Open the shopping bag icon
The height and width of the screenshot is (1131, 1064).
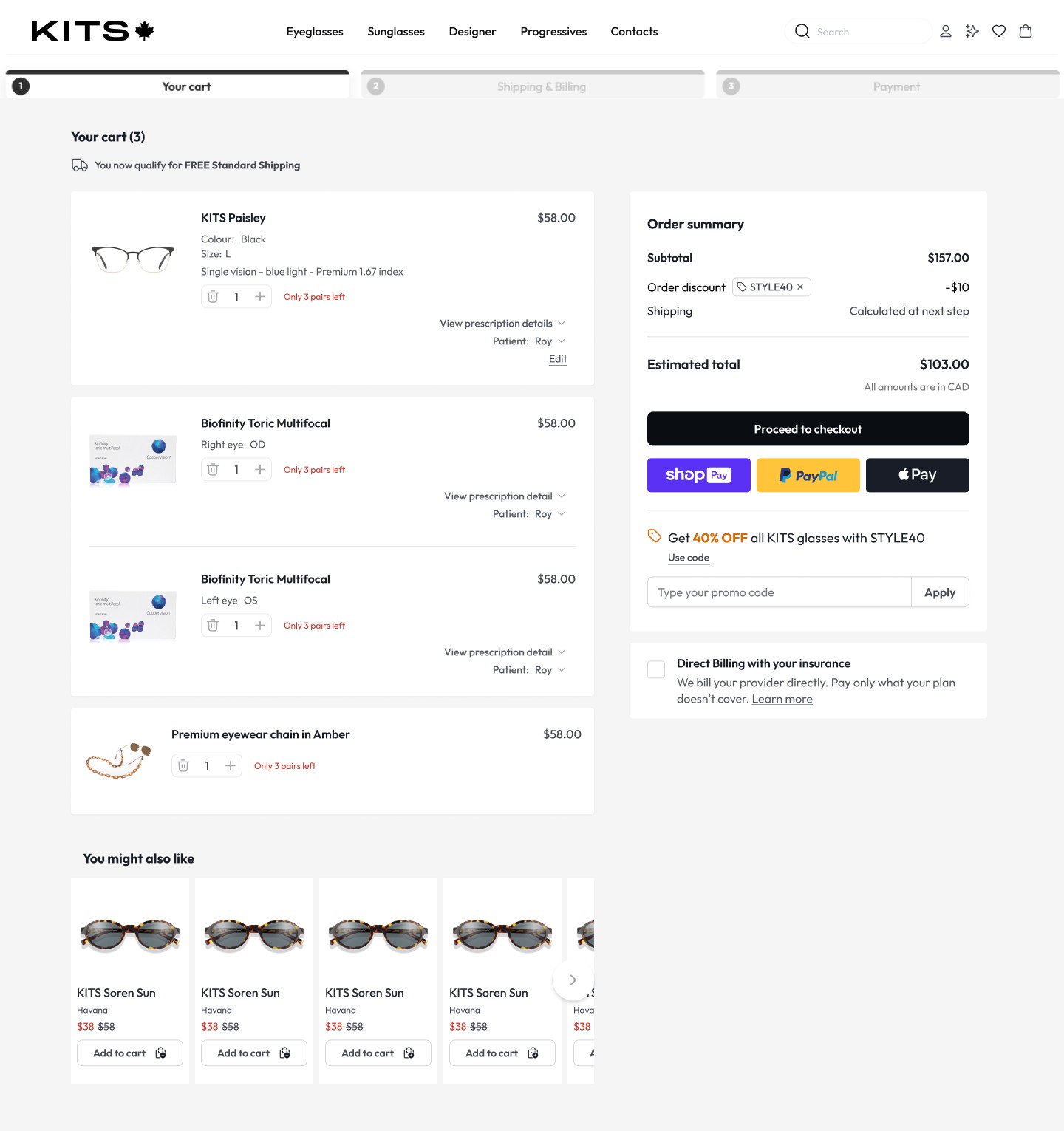1025,31
